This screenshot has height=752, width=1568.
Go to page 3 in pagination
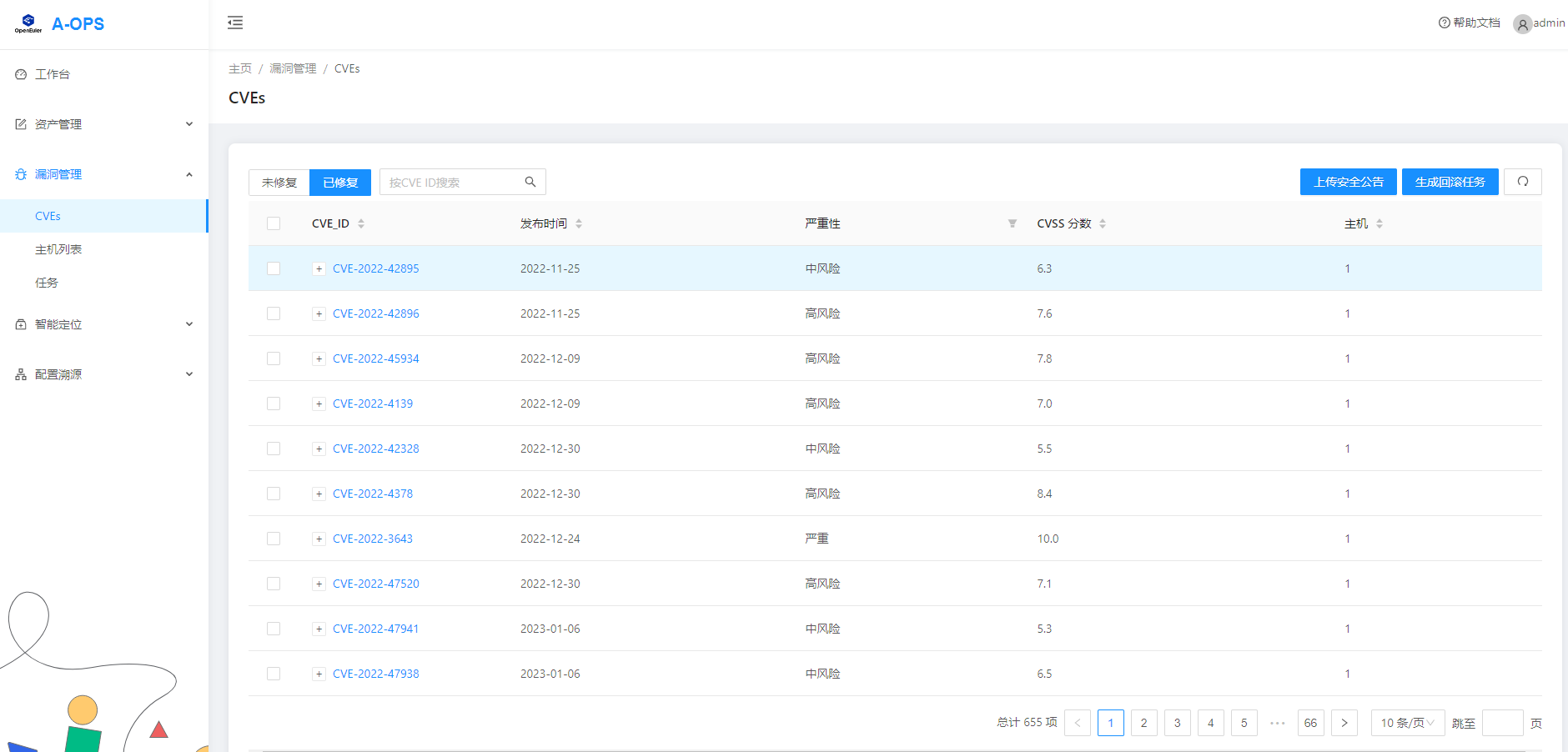tap(1177, 723)
